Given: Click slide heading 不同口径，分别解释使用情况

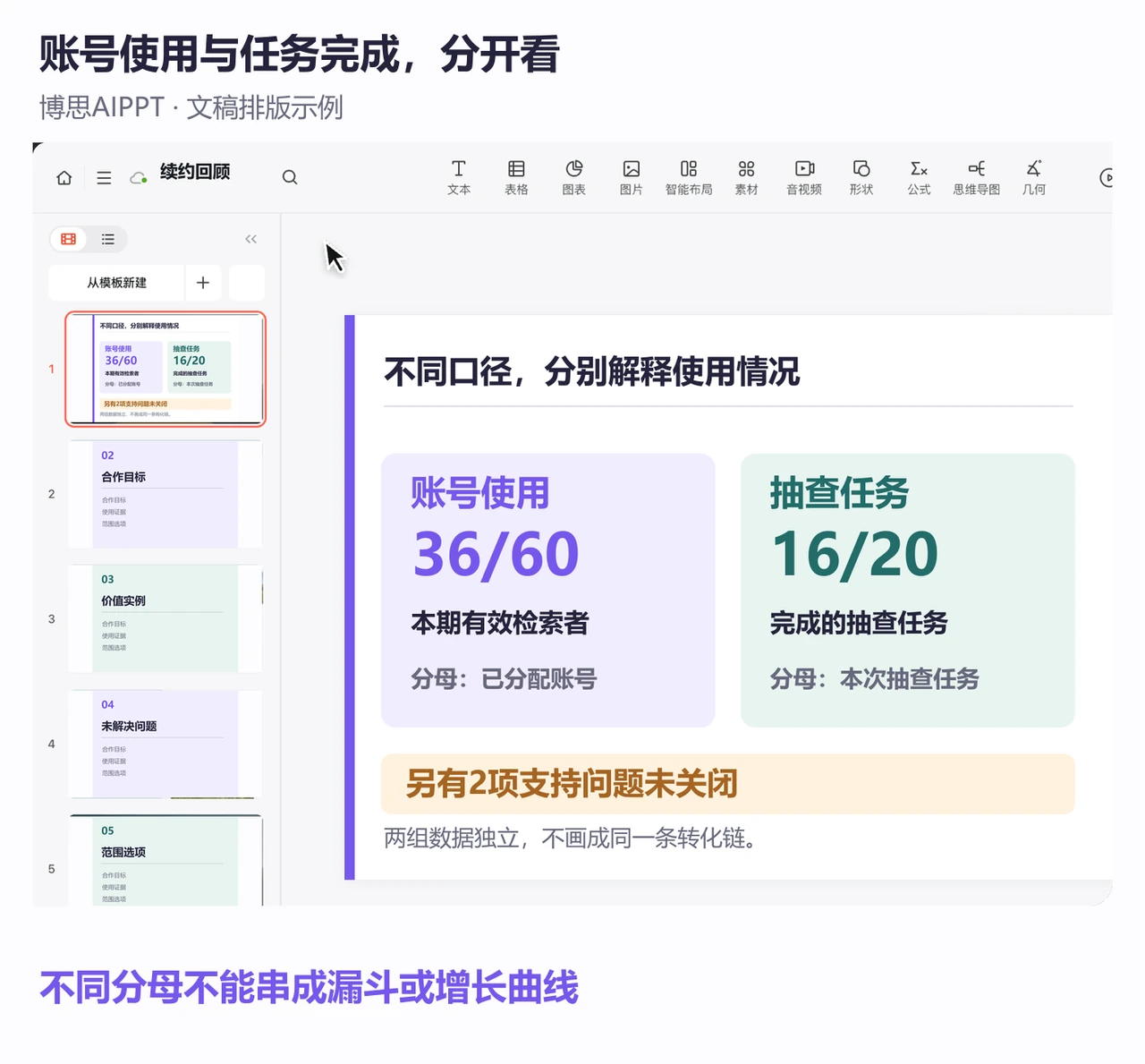Looking at the screenshot, I should 591,371.
